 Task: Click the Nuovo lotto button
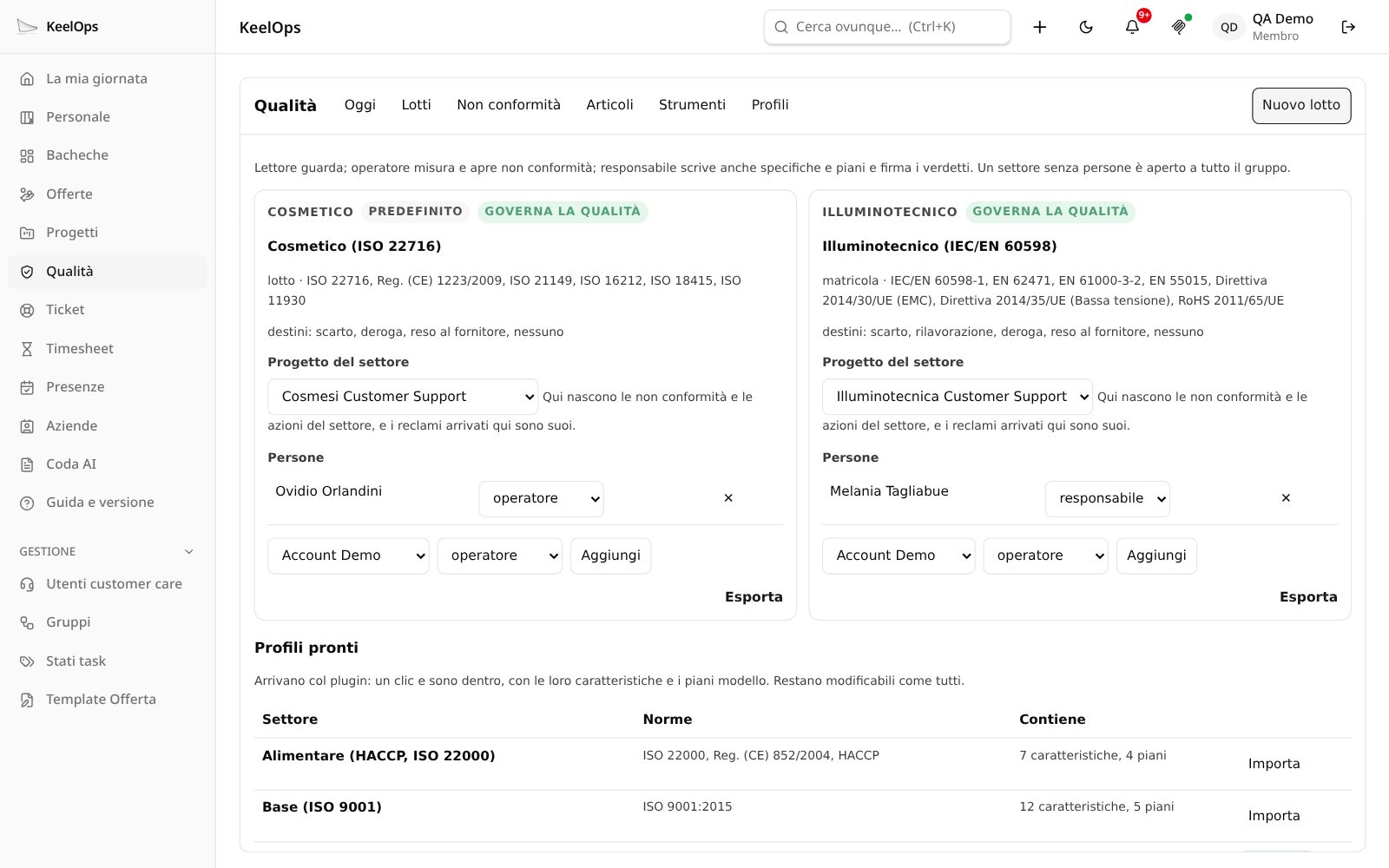point(1301,106)
